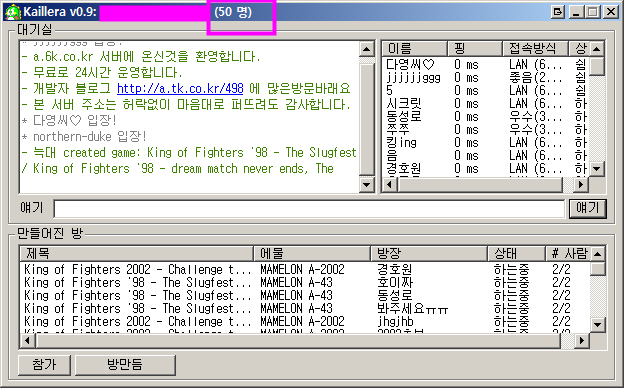The image size is (624, 388).
Task: Click the chat message input field
Action: click(x=309, y=209)
